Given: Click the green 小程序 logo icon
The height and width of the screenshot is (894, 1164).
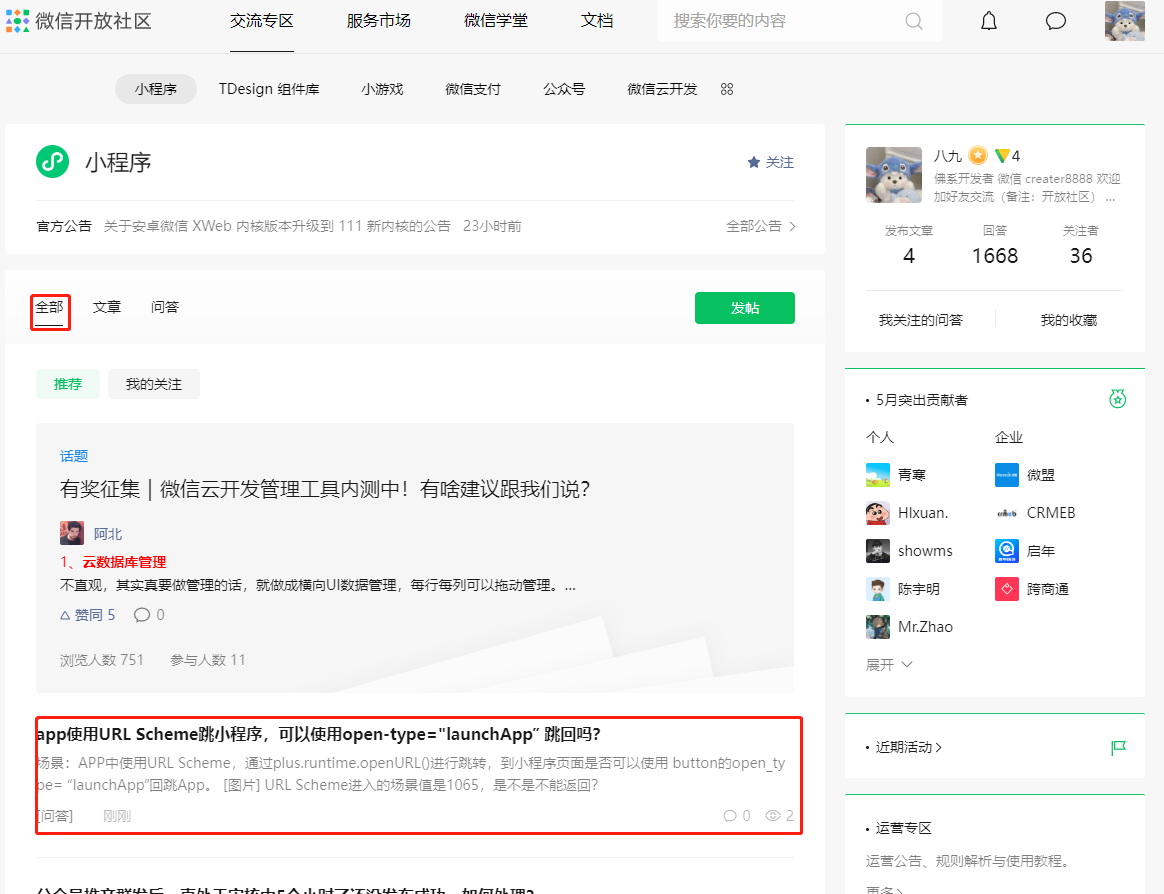Looking at the screenshot, I should click(53, 162).
